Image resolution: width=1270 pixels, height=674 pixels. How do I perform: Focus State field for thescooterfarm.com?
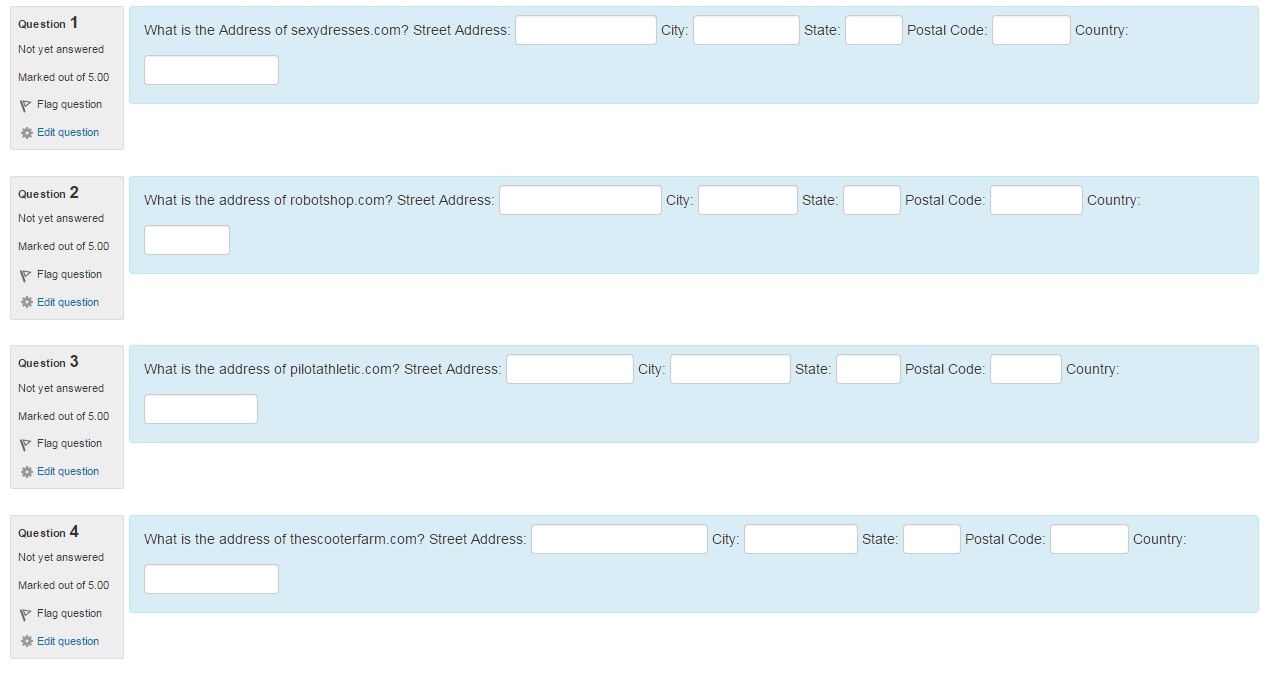point(932,539)
